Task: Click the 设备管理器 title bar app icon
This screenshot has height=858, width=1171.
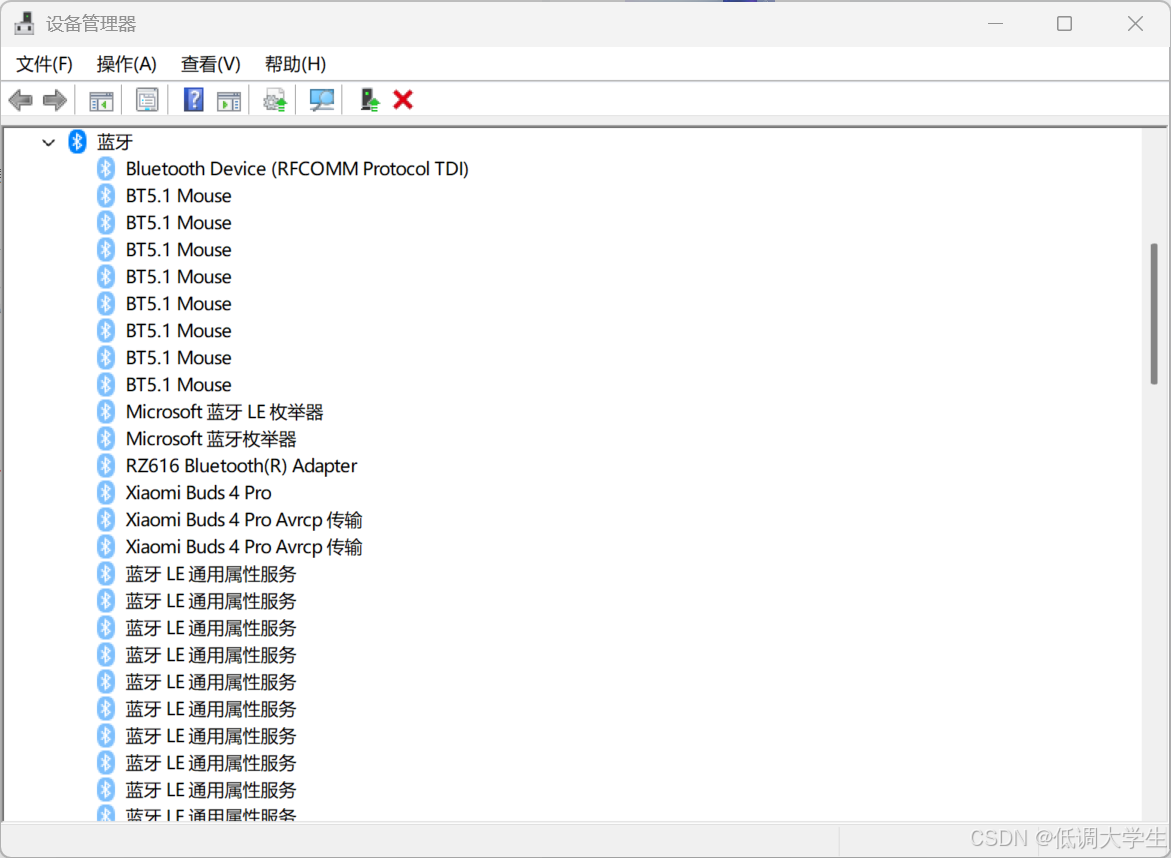Action: pyautogui.click(x=25, y=24)
